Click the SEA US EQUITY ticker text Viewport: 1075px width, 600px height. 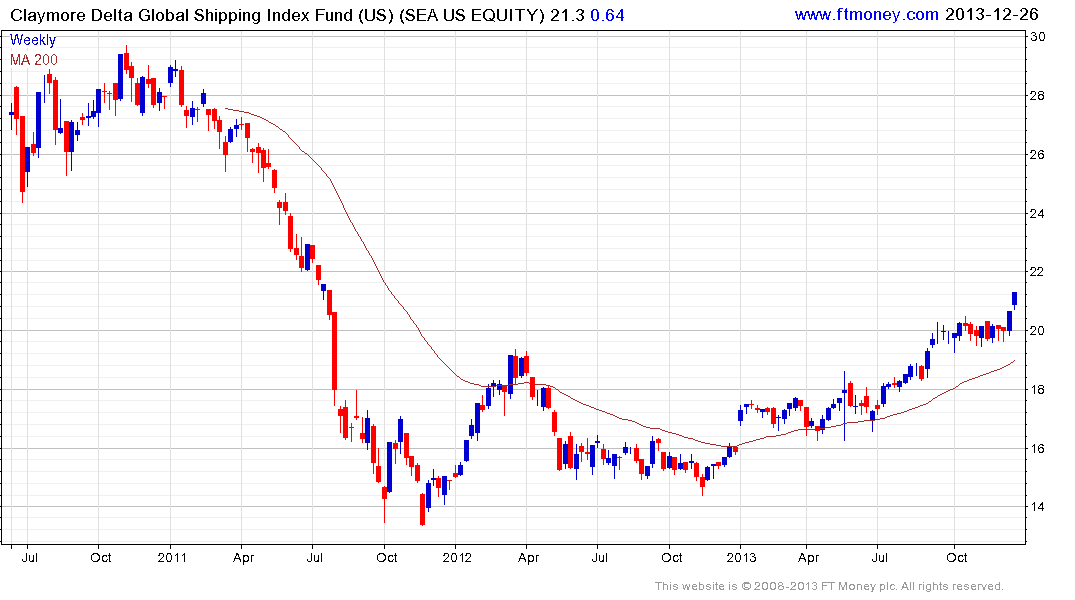pyautogui.click(x=472, y=15)
